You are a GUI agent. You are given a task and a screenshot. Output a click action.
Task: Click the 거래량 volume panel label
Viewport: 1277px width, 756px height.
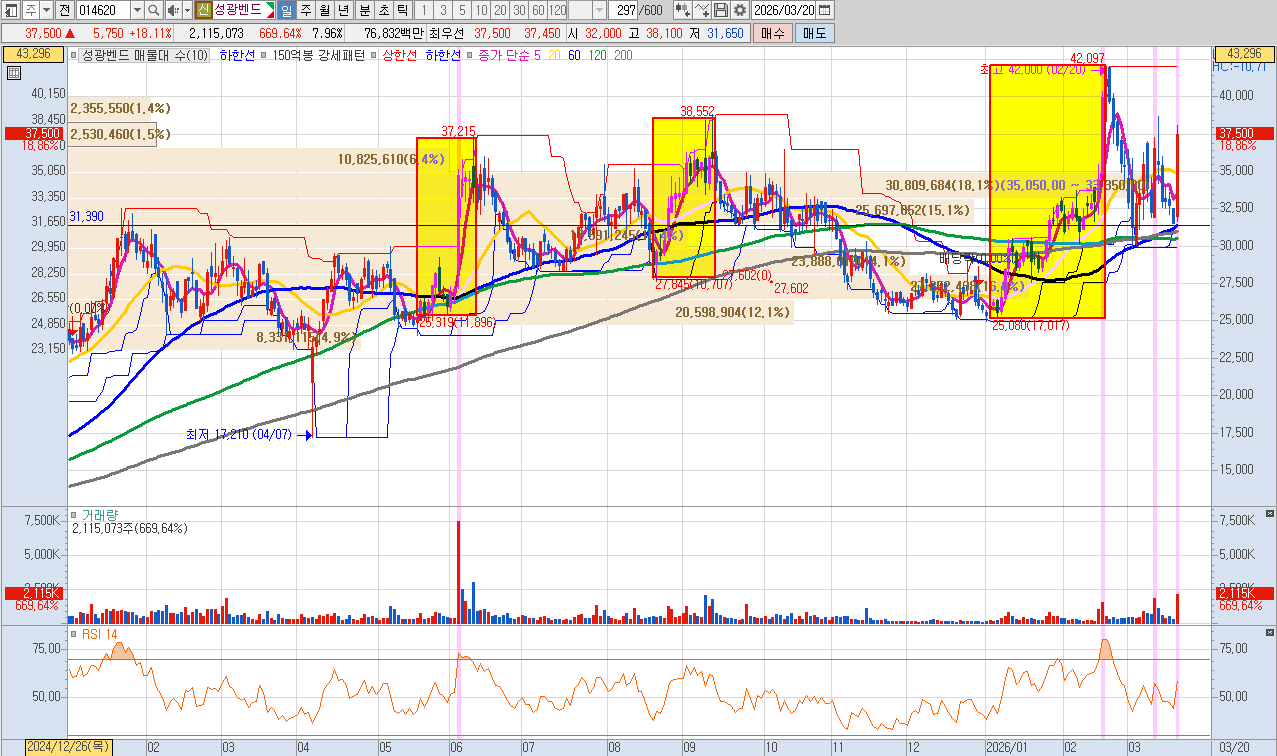tap(98, 515)
